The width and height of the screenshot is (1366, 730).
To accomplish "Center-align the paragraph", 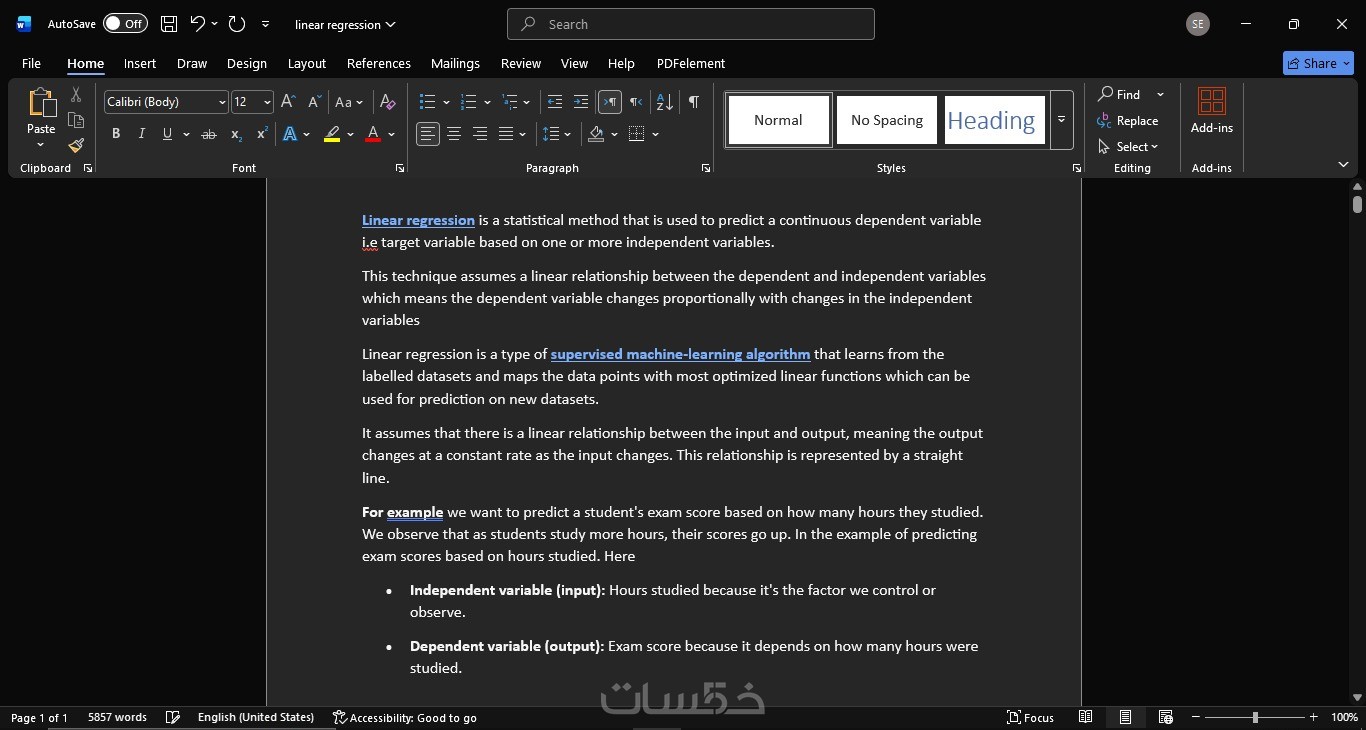I will 454,134.
